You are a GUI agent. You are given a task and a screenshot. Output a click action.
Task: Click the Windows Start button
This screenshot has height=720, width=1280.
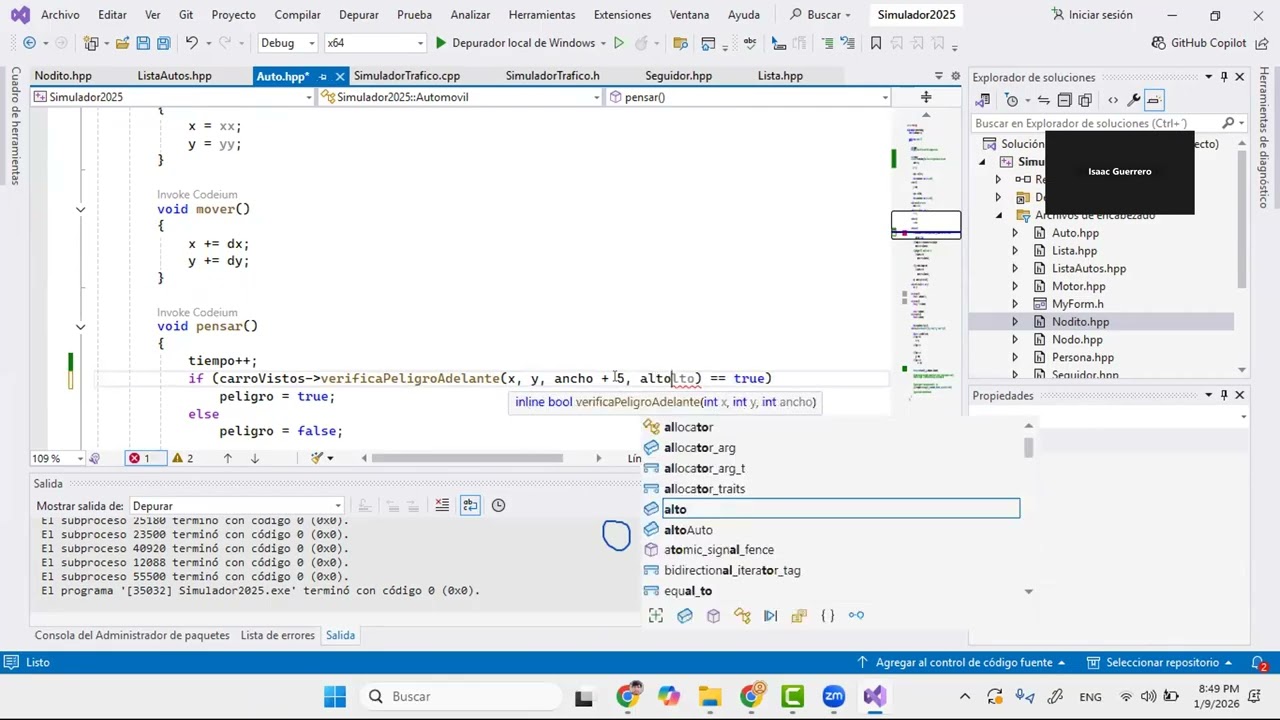click(335, 696)
